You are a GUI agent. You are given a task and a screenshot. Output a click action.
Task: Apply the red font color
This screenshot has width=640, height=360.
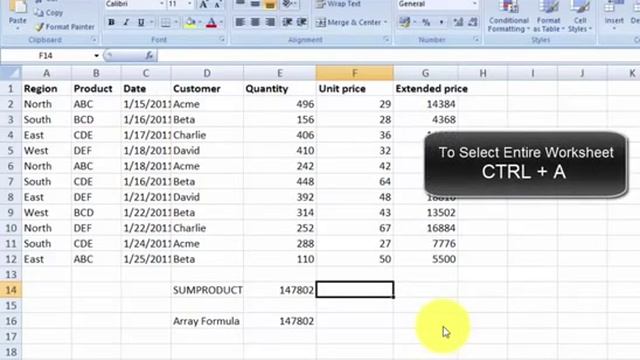[211, 22]
